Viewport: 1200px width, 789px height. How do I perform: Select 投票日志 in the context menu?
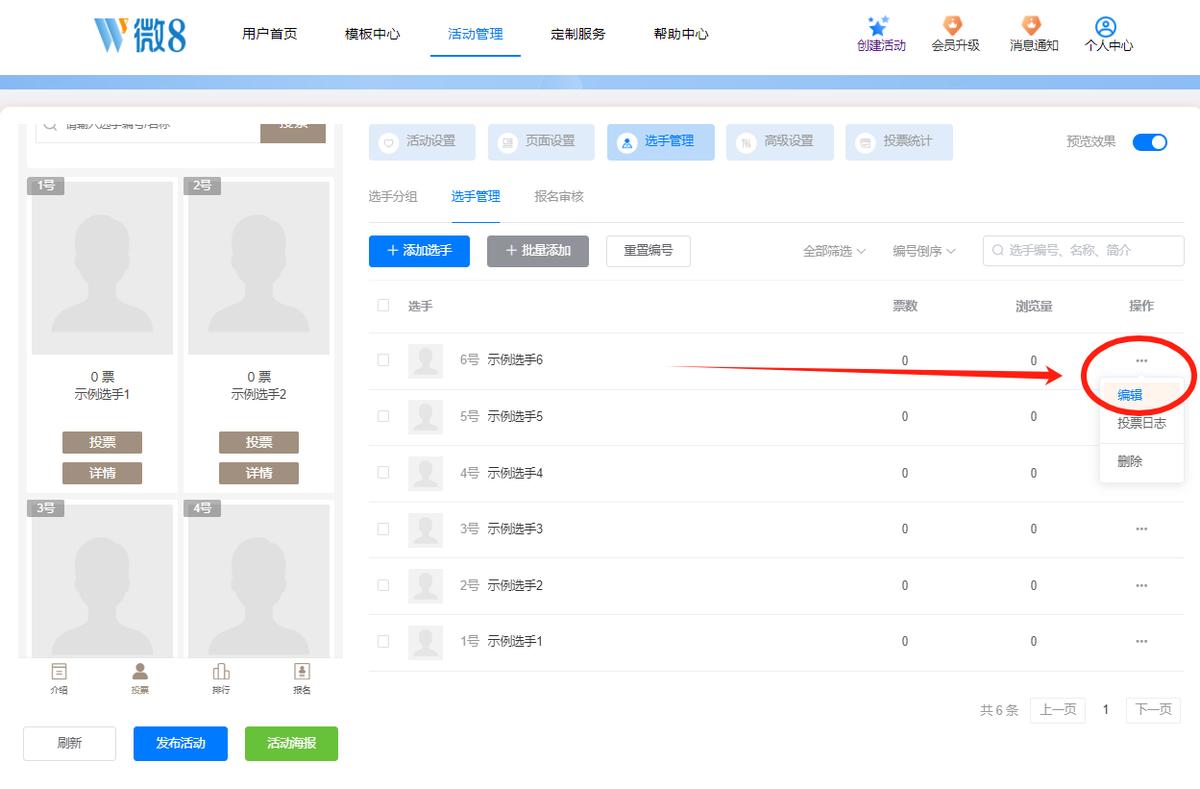1141,423
